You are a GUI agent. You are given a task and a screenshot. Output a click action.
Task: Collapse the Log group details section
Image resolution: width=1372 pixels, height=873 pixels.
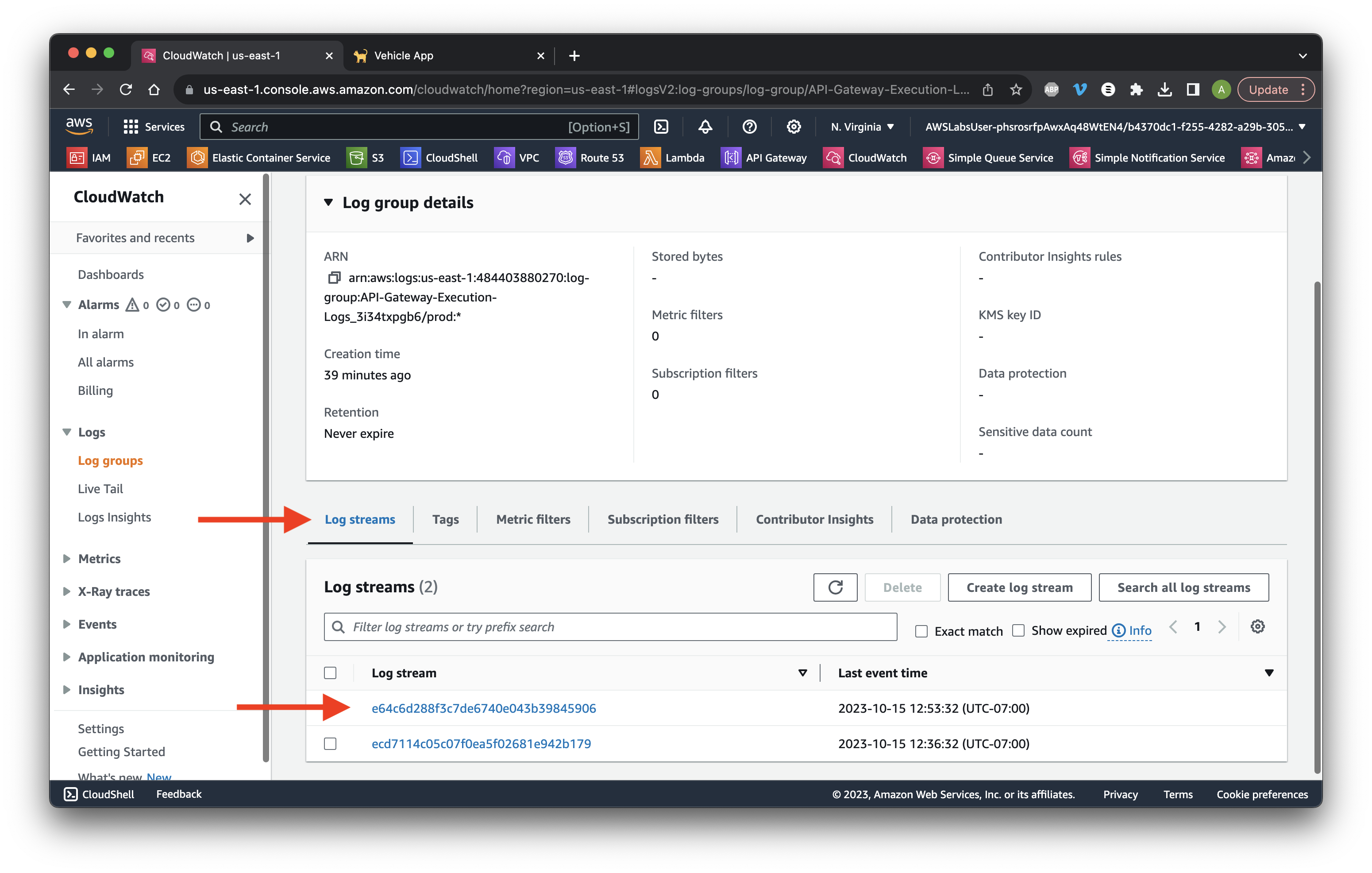pos(328,202)
